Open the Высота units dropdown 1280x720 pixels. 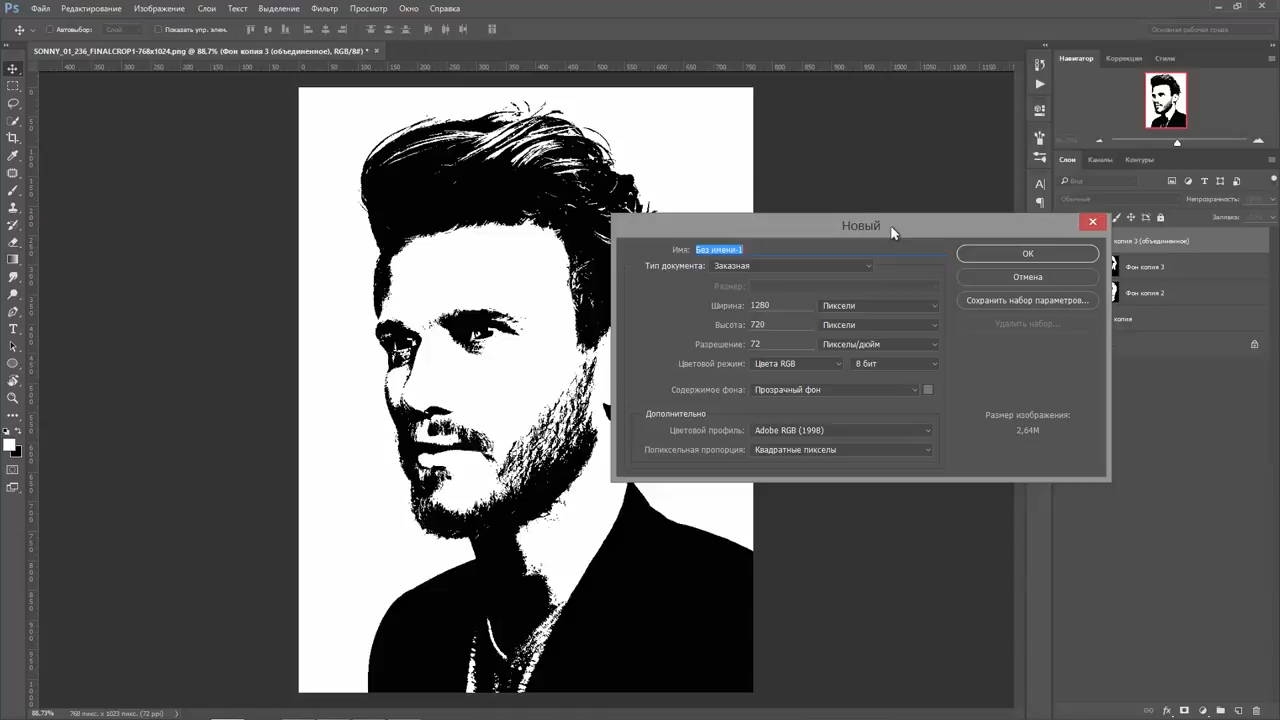pos(879,325)
